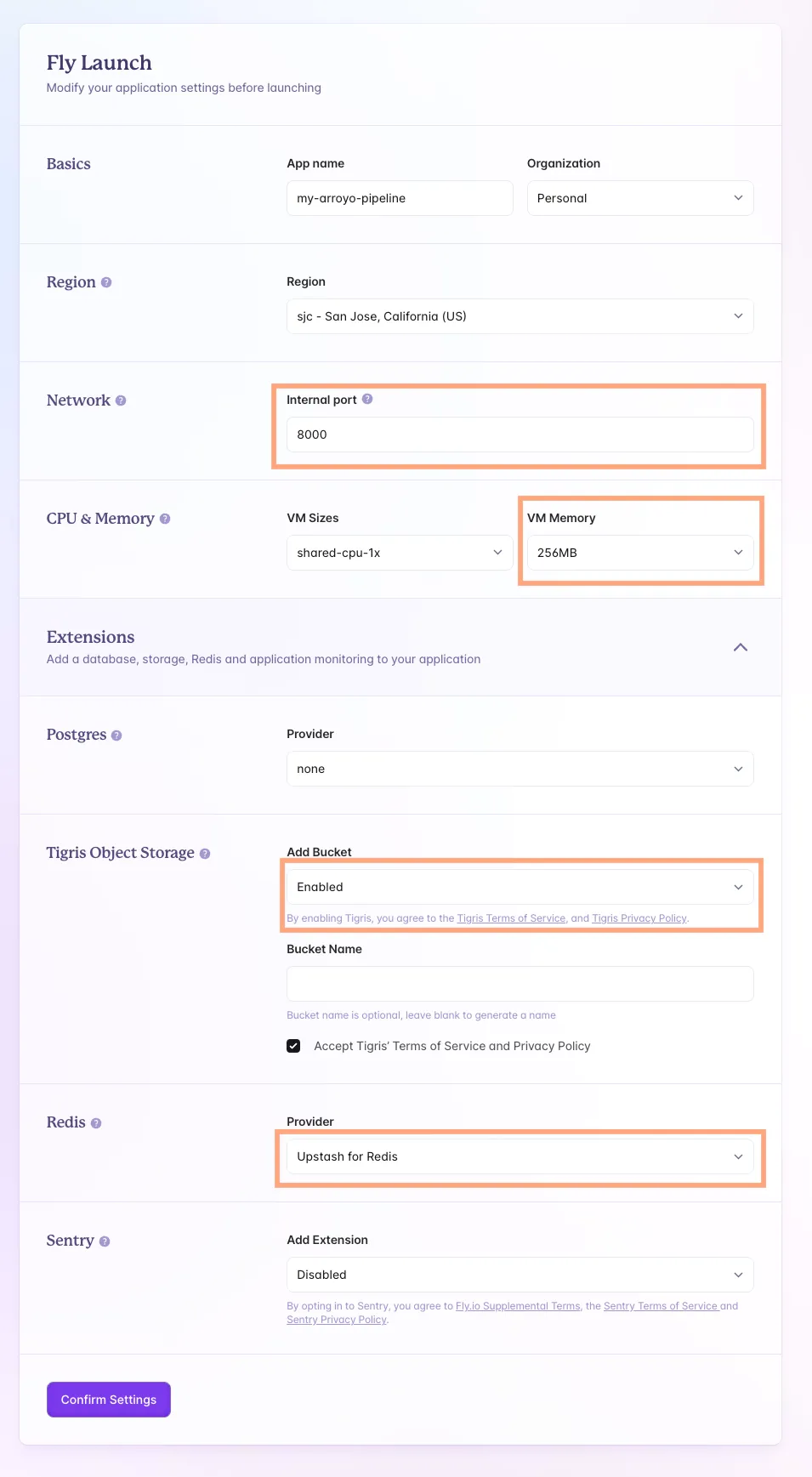Screen dimensions: 812x1477
Task: Collapse the Extensions section chevron
Action: (741, 647)
